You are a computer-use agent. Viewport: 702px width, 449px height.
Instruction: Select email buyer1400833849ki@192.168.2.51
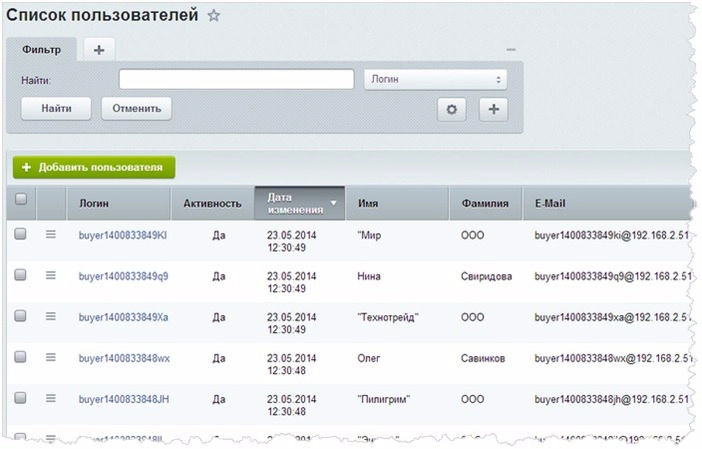tap(612, 235)
